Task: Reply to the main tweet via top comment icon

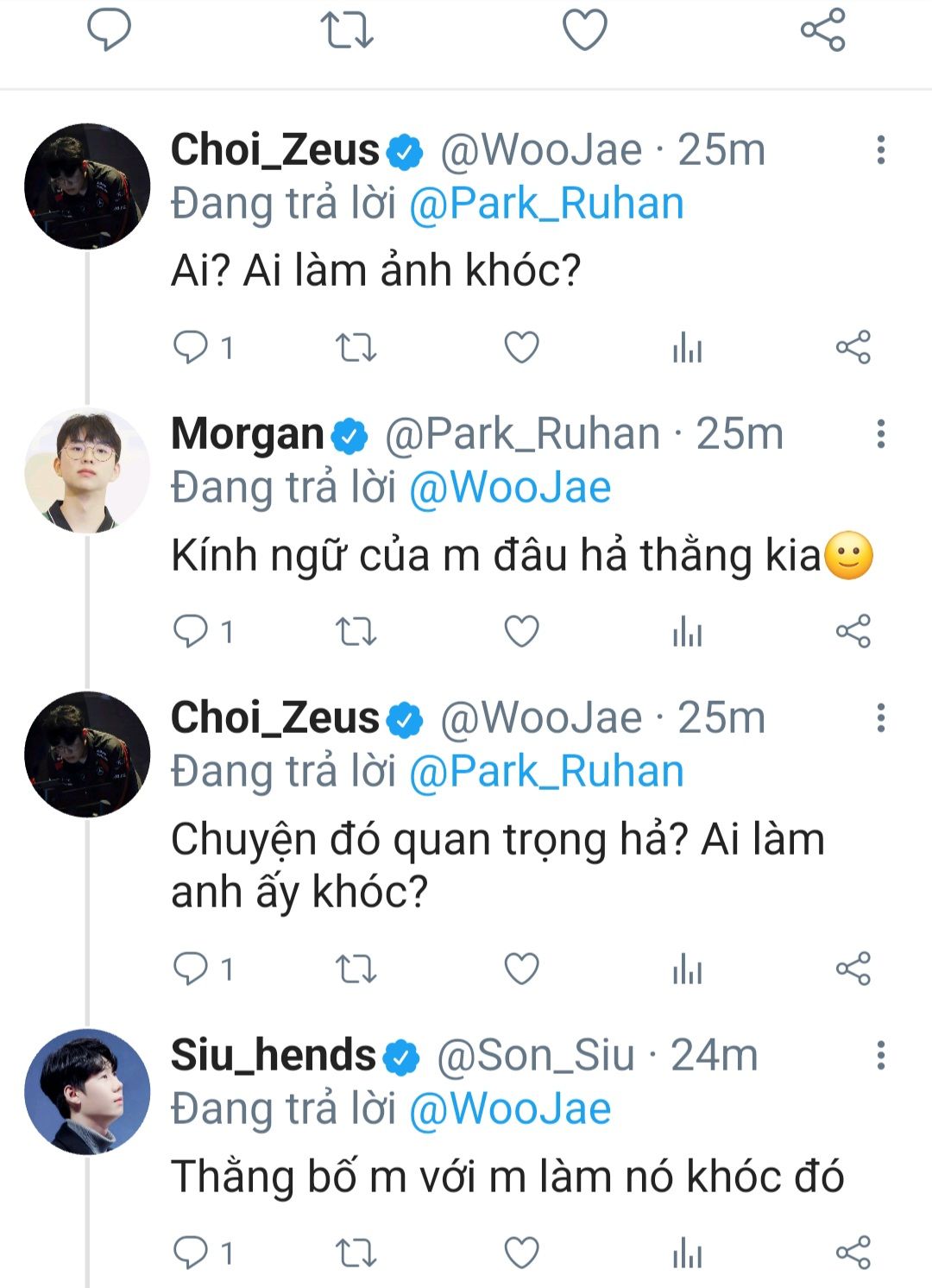Action: click(110, 29)
